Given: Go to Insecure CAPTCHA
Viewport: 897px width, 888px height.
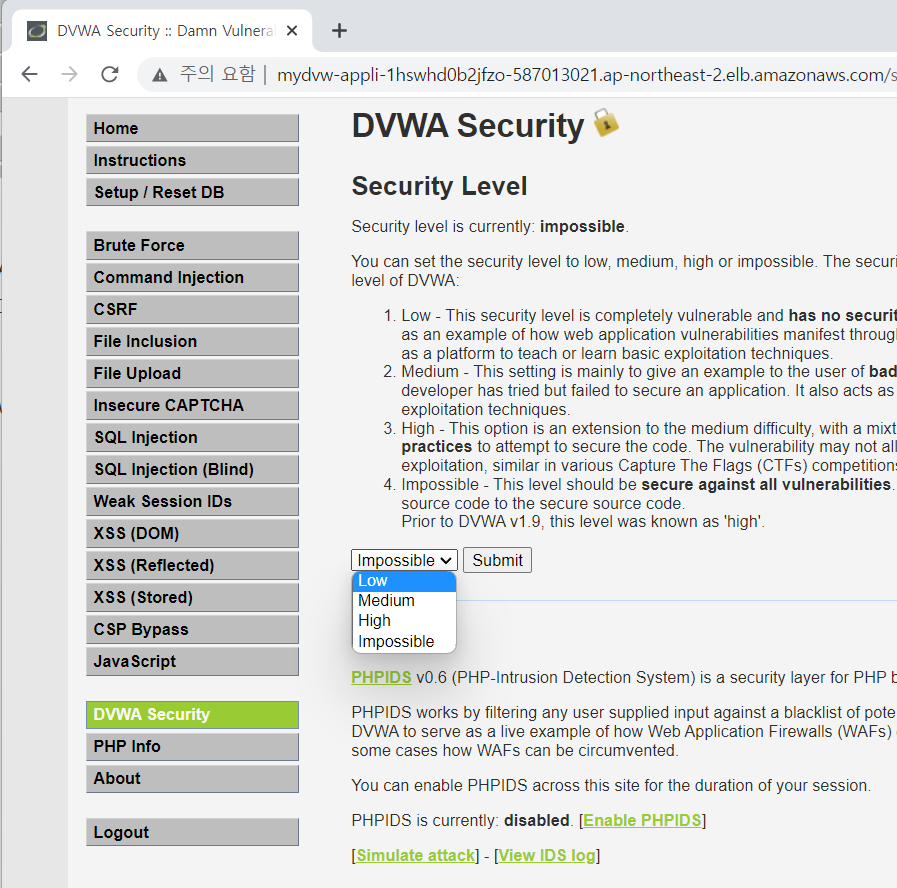Looking at the screenshot, I should pos(192,406).
